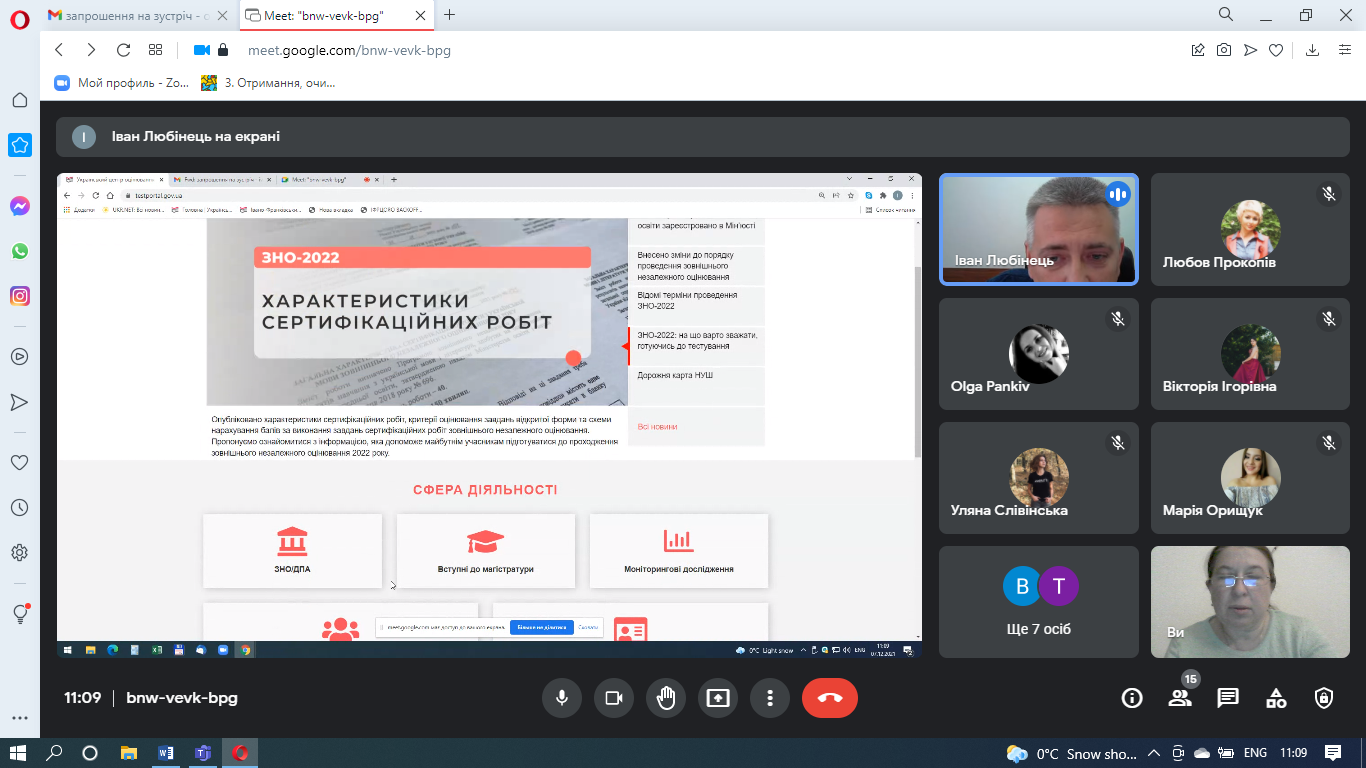
Task: Open the Activities panel icon
Action: [1276, 698]
